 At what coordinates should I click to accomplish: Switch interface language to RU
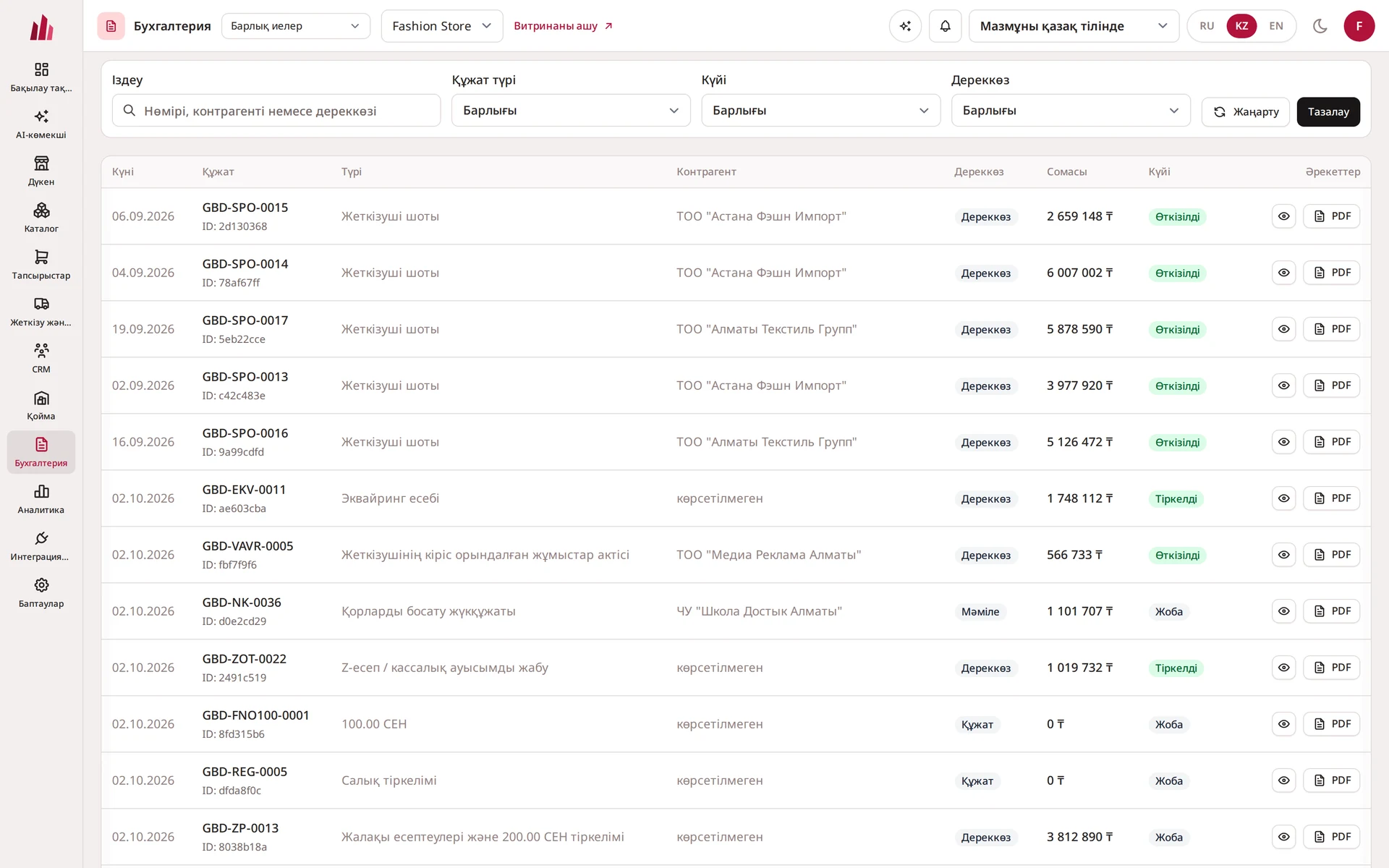point(1207,26)
